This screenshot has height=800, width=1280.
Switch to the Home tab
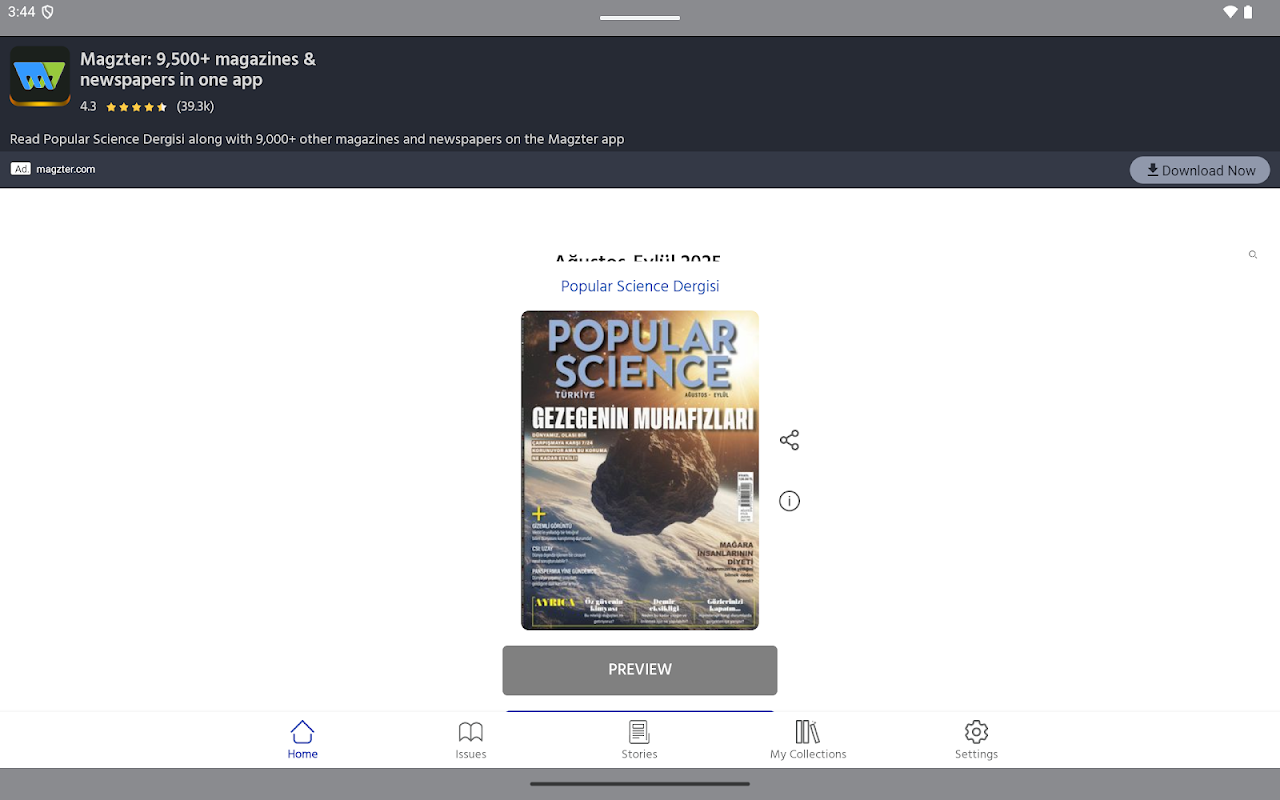[x=302, y=740]
